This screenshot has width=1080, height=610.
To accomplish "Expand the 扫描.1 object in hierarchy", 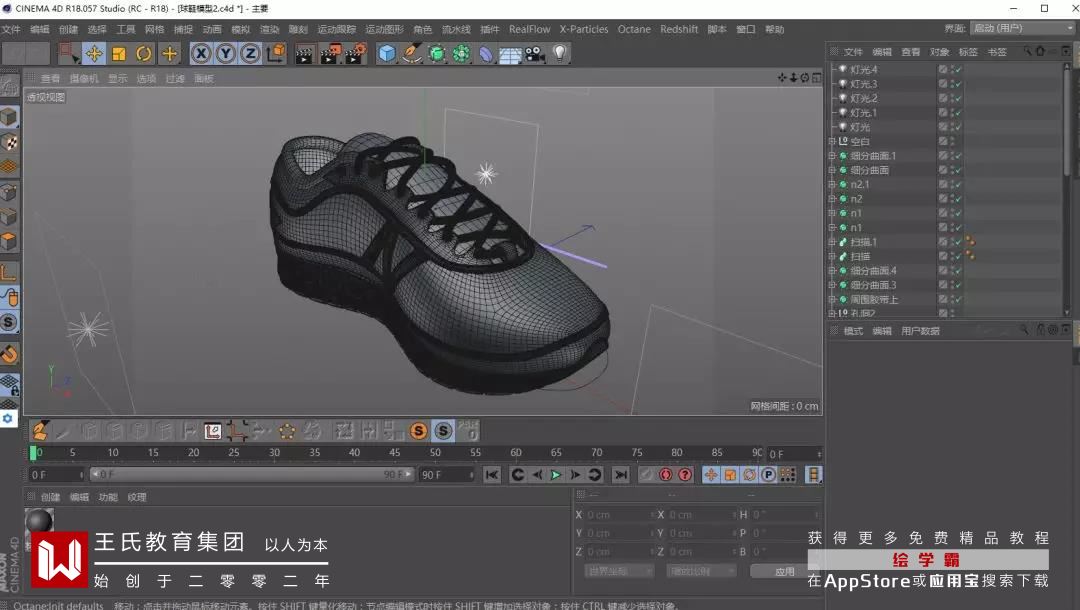I will click(x=831, y=242).
